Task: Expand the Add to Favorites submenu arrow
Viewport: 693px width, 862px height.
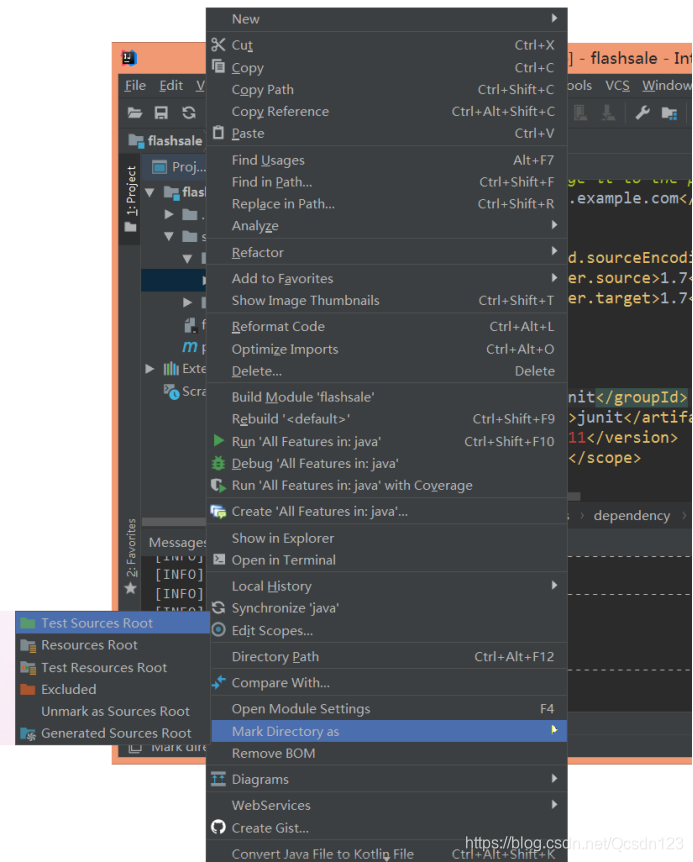Action: click(x=555, y=278)
